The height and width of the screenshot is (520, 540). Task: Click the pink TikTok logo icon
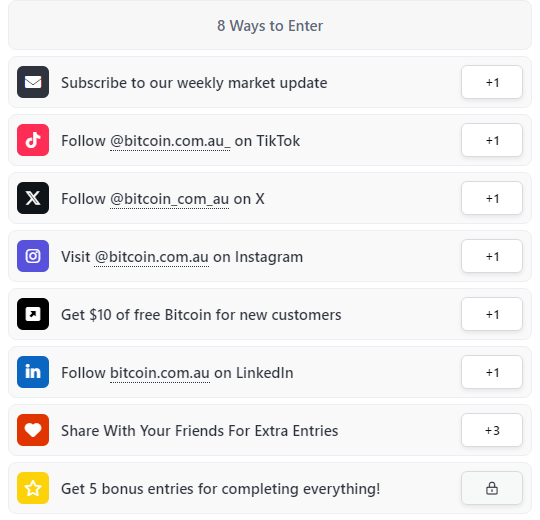[x=33, y=140]
